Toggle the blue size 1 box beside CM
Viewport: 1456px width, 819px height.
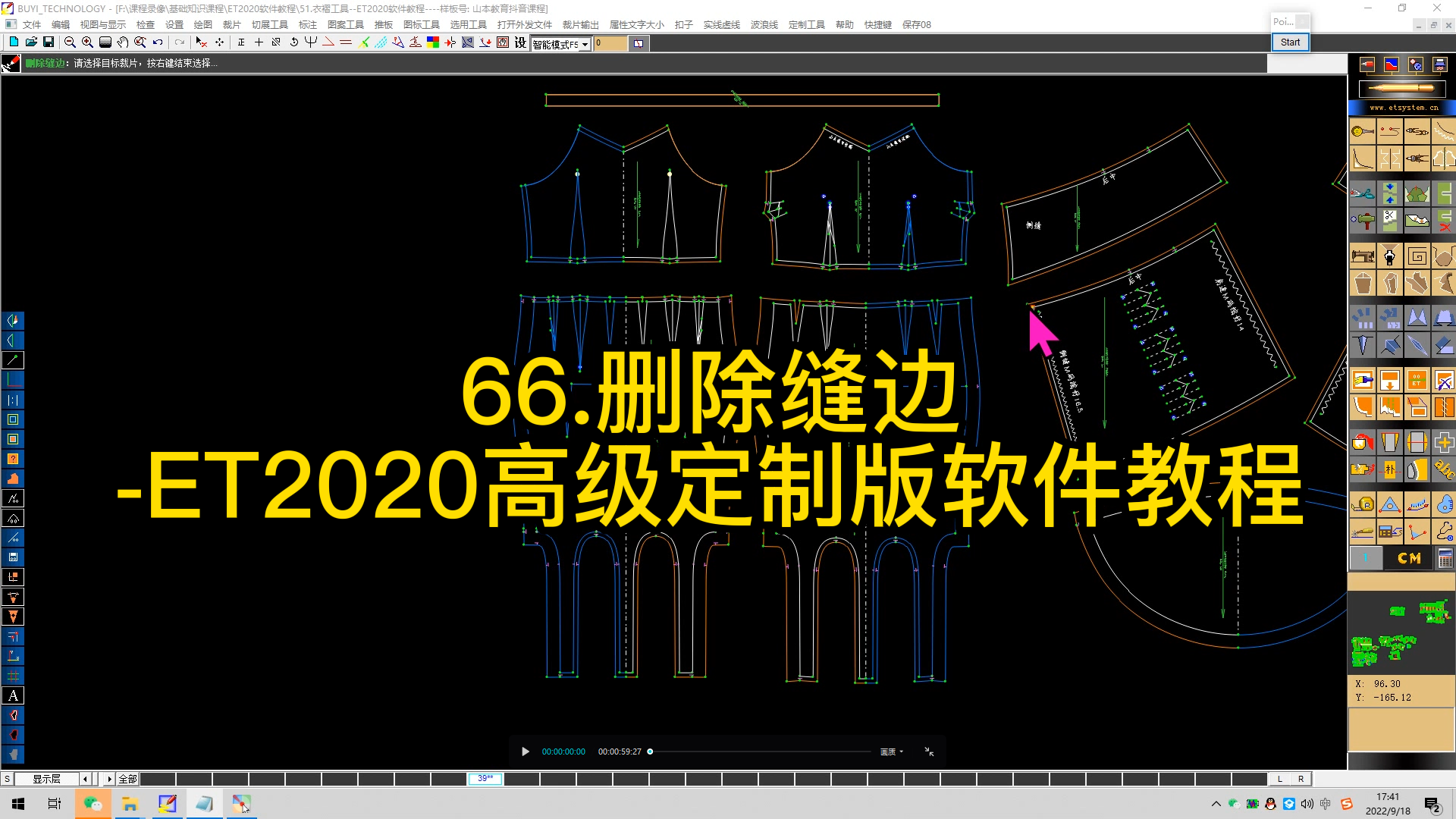1366,558
